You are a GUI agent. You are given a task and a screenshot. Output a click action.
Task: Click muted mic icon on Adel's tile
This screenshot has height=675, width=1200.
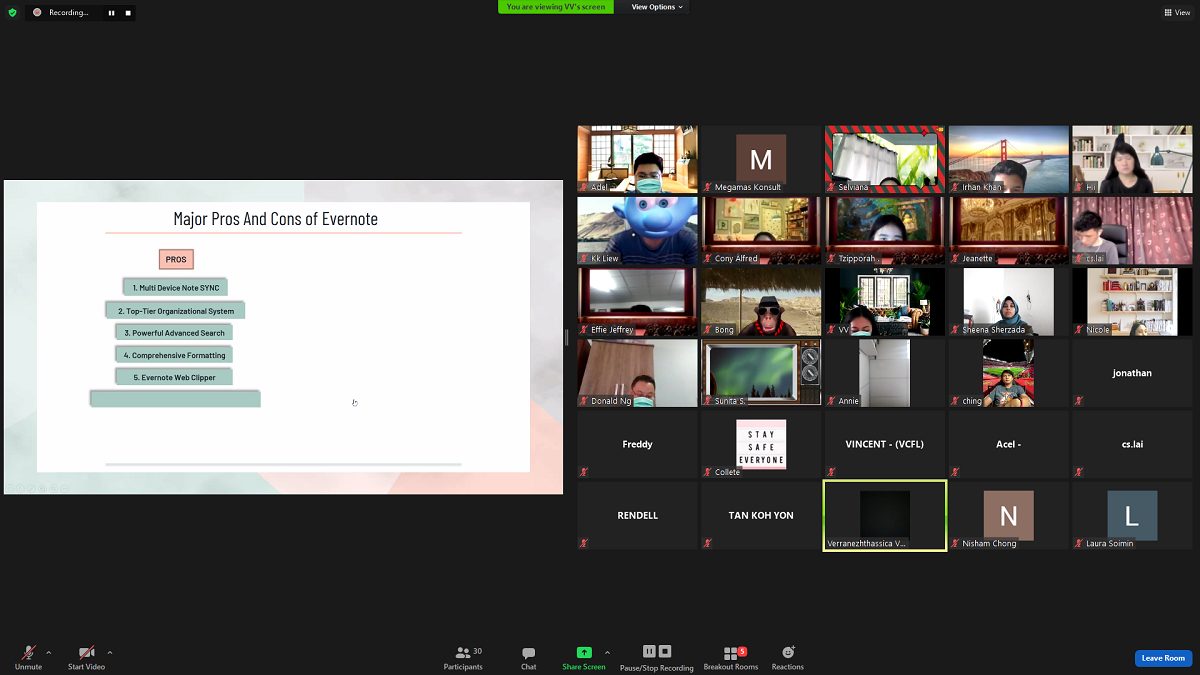[x=584, y=187]
